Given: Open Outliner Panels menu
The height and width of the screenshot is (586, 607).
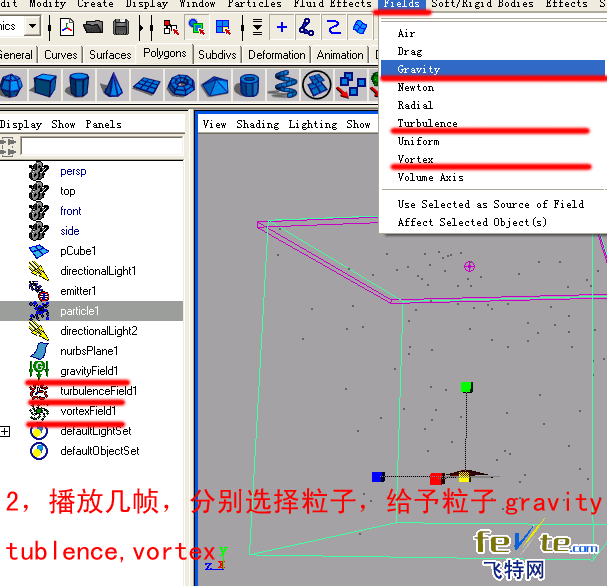Looking at the screenshot, I should pos(103,124).
